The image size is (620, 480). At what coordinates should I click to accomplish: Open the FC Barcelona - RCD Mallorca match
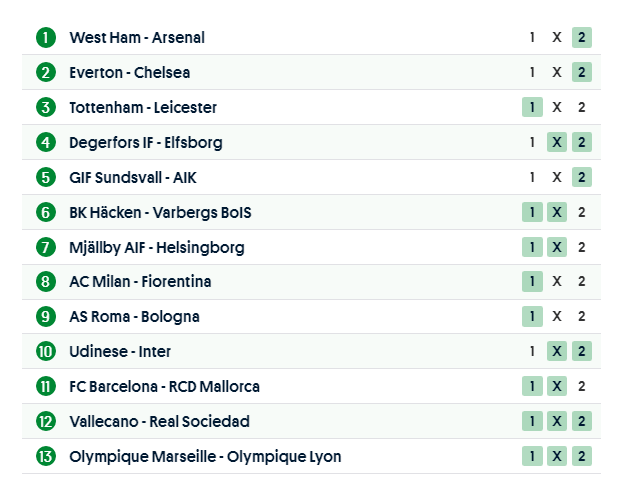[164, 387]
